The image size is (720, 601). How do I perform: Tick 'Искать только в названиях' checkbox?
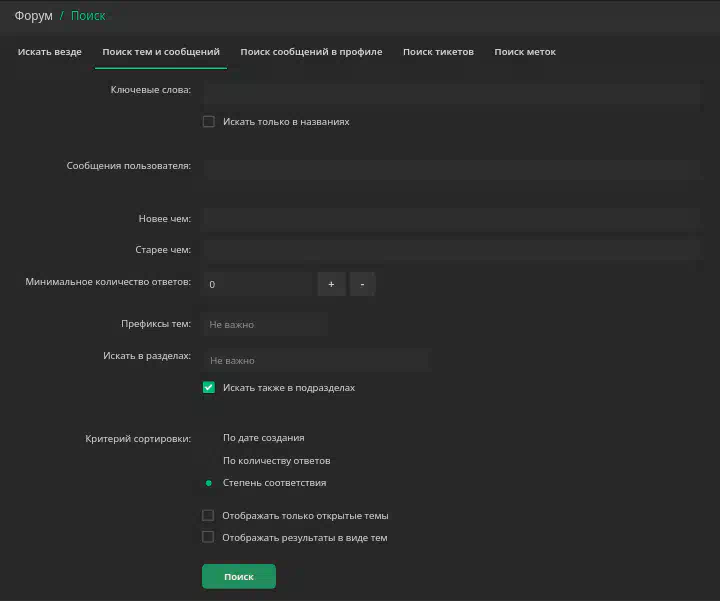point(209,122)
